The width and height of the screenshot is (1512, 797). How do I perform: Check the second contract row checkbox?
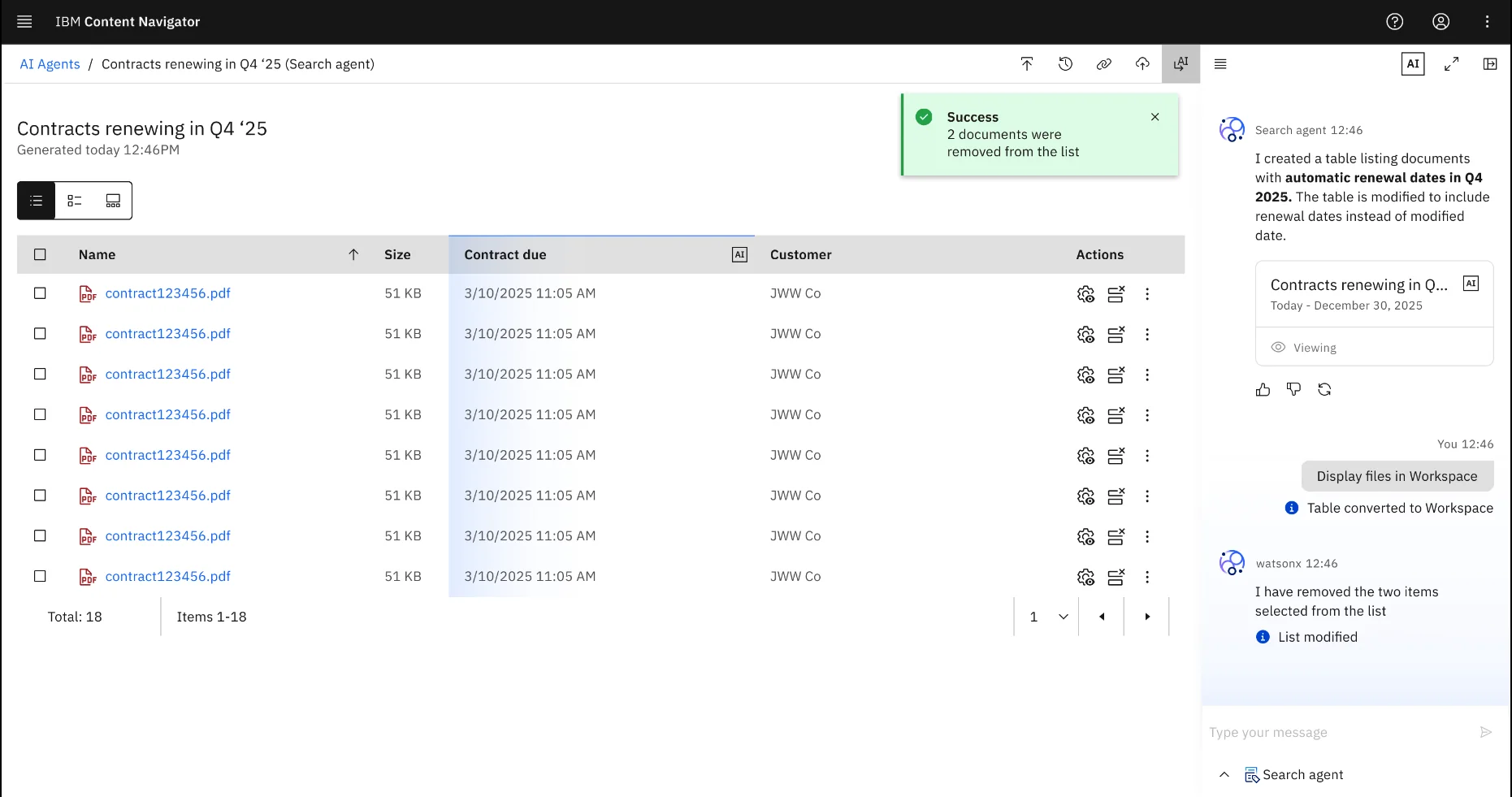click(x=40, y=334)
